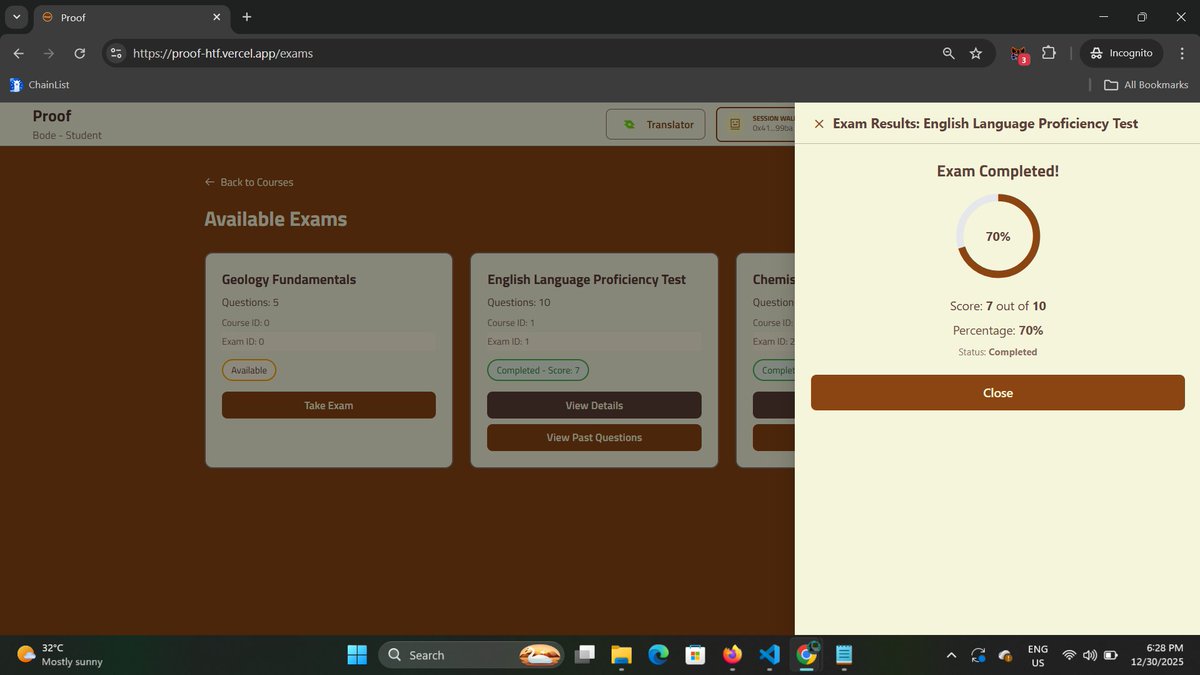Screen dimensions: 1200x675
Task: Click the Status: Completed text
Action: (x=998, y=352)
